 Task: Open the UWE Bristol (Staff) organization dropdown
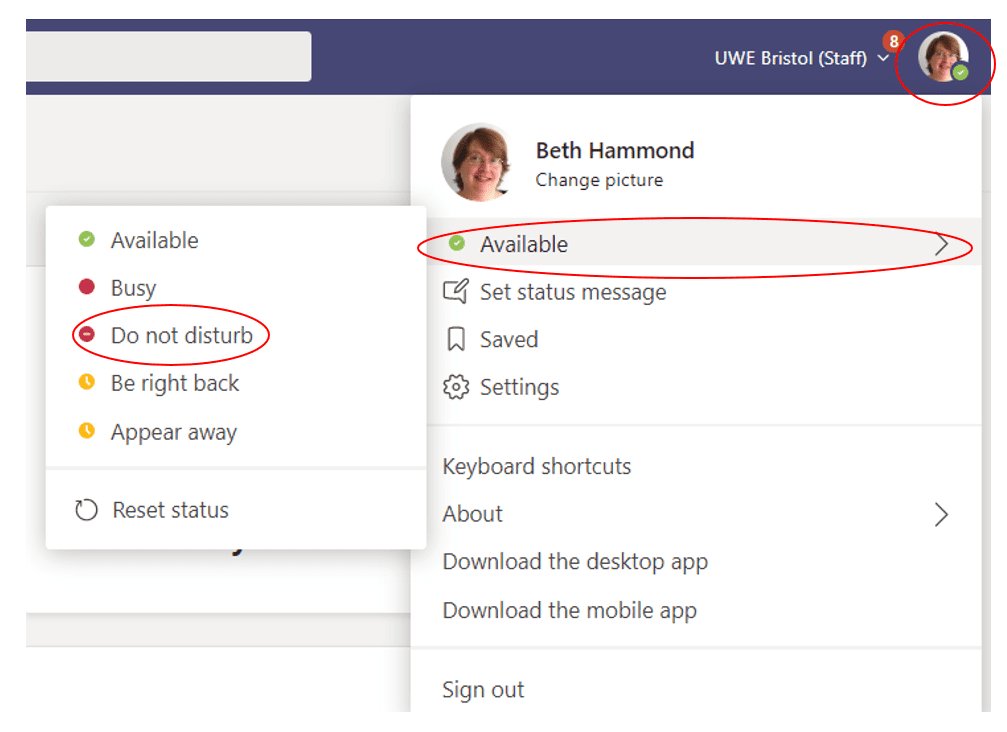point(801,58)
